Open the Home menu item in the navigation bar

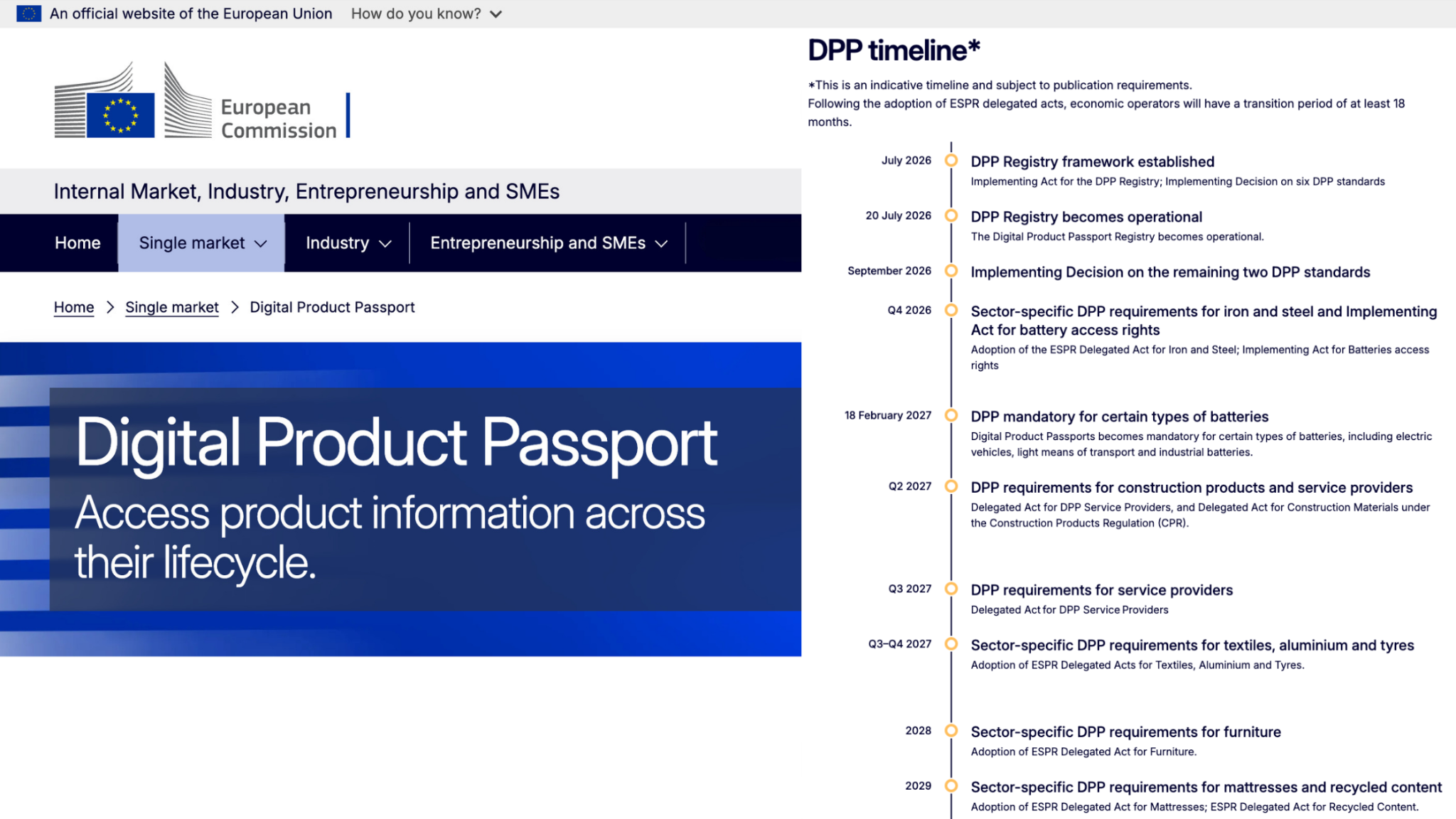77,243
